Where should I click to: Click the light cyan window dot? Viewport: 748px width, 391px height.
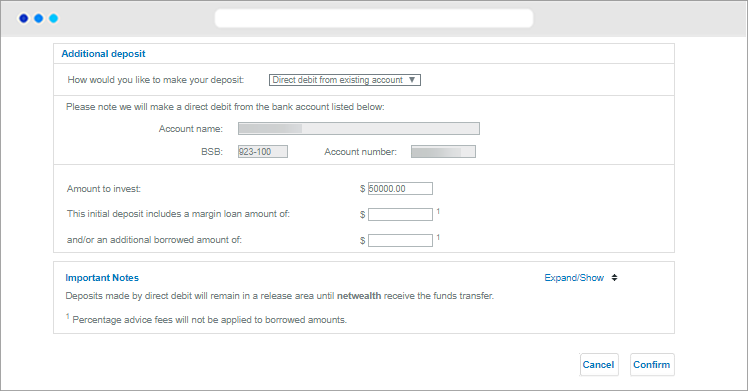click(x=54, y=18)
